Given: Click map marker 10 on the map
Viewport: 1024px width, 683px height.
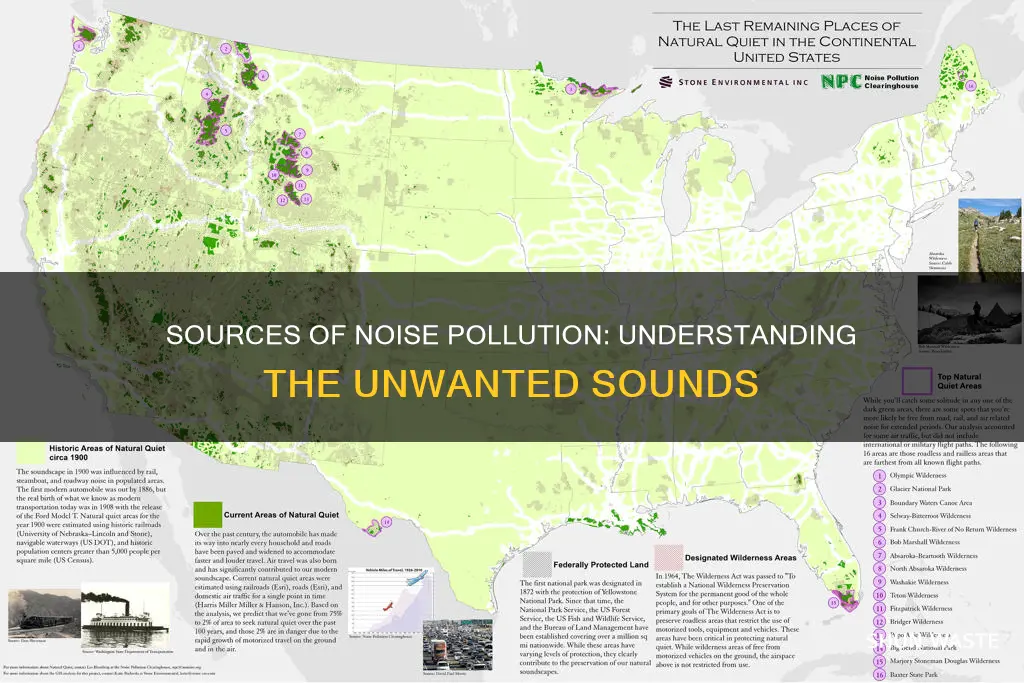Looking at the screenshot, I should pos(274,174).
